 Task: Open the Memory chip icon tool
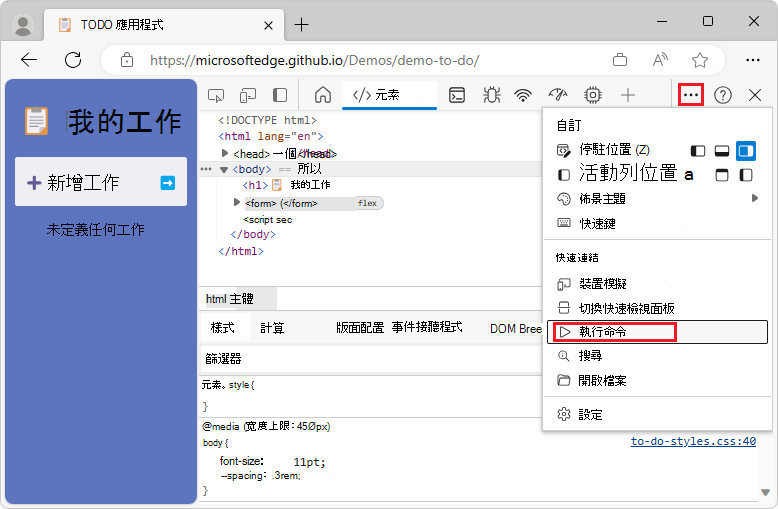click(x=592, y=95)
